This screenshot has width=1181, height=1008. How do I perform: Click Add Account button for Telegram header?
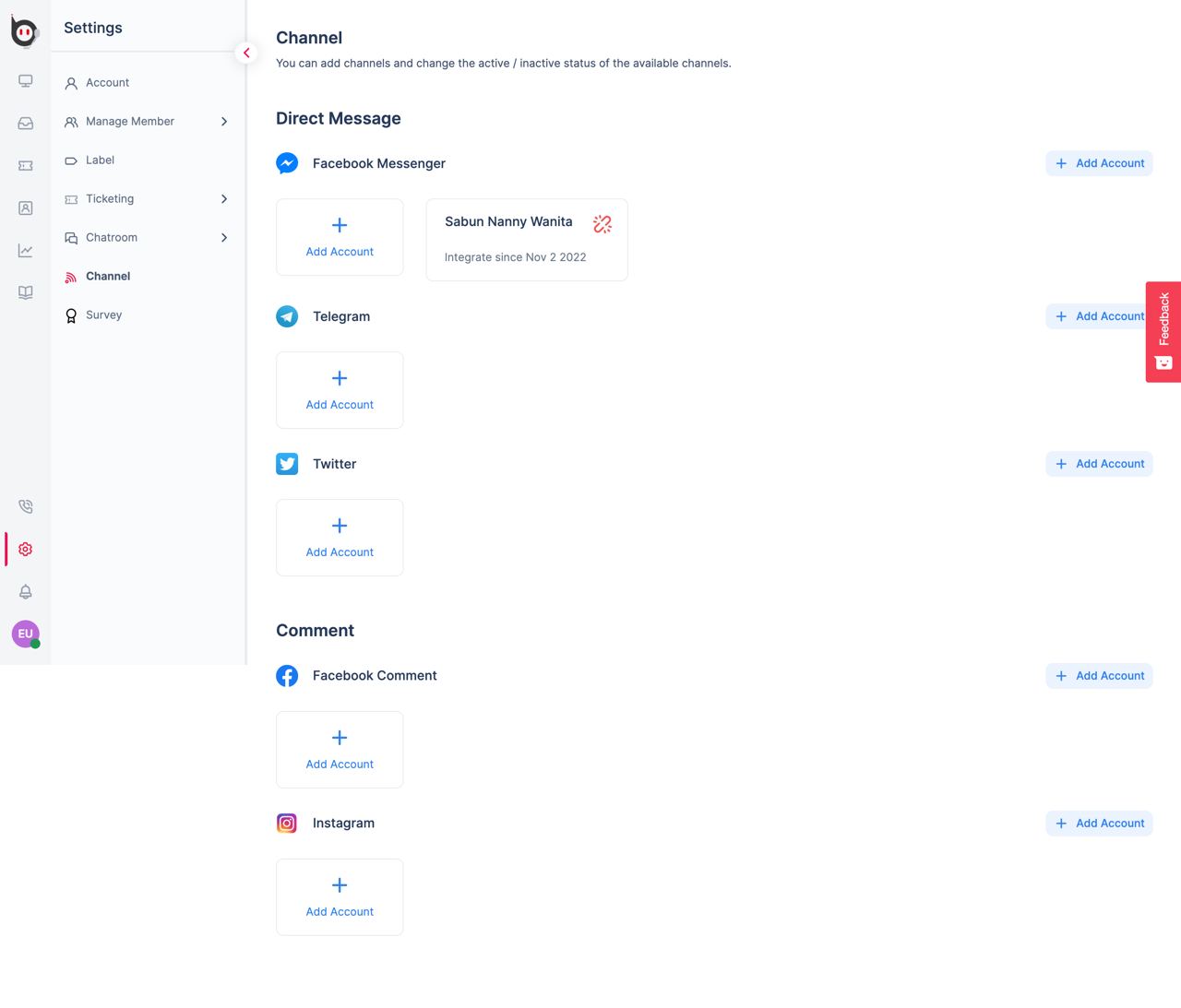tap(1096, 316)
